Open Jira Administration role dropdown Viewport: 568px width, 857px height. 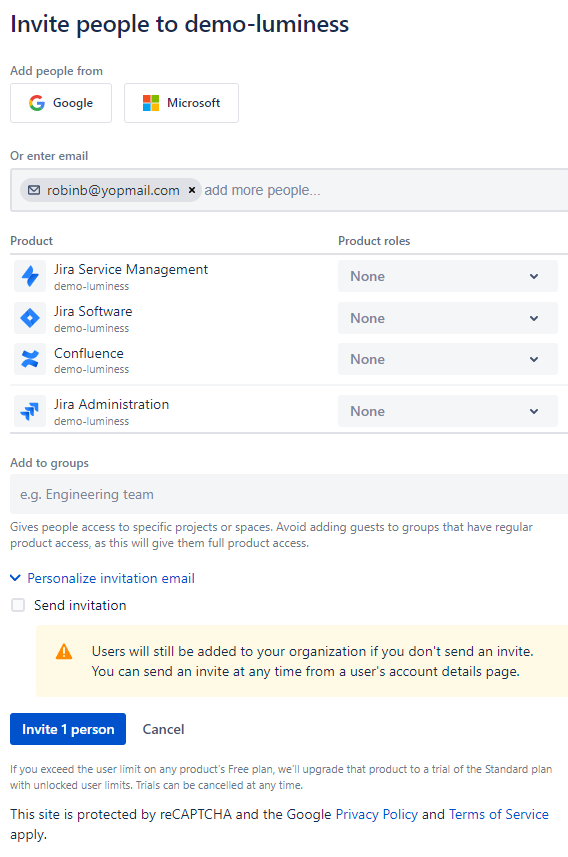click(448, 411)
